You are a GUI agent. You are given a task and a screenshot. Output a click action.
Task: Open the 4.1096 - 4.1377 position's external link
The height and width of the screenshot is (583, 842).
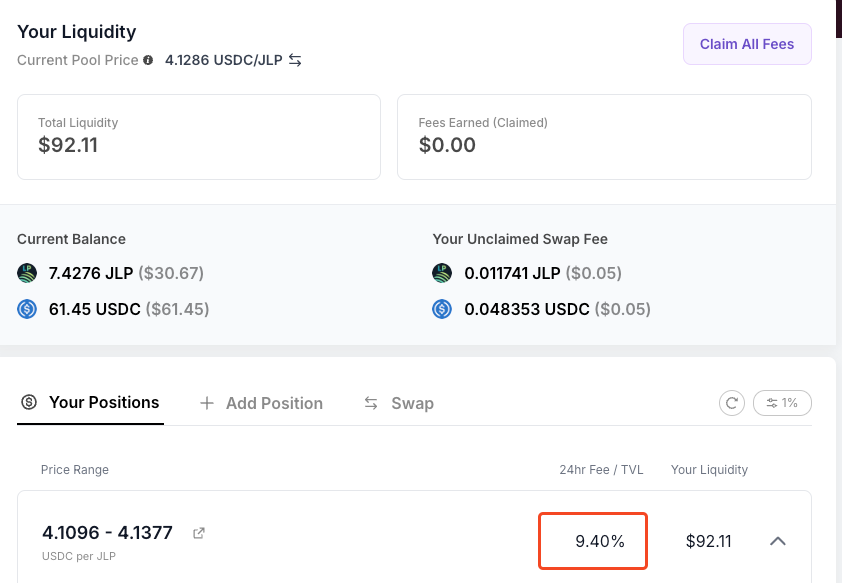coord(199,533)
